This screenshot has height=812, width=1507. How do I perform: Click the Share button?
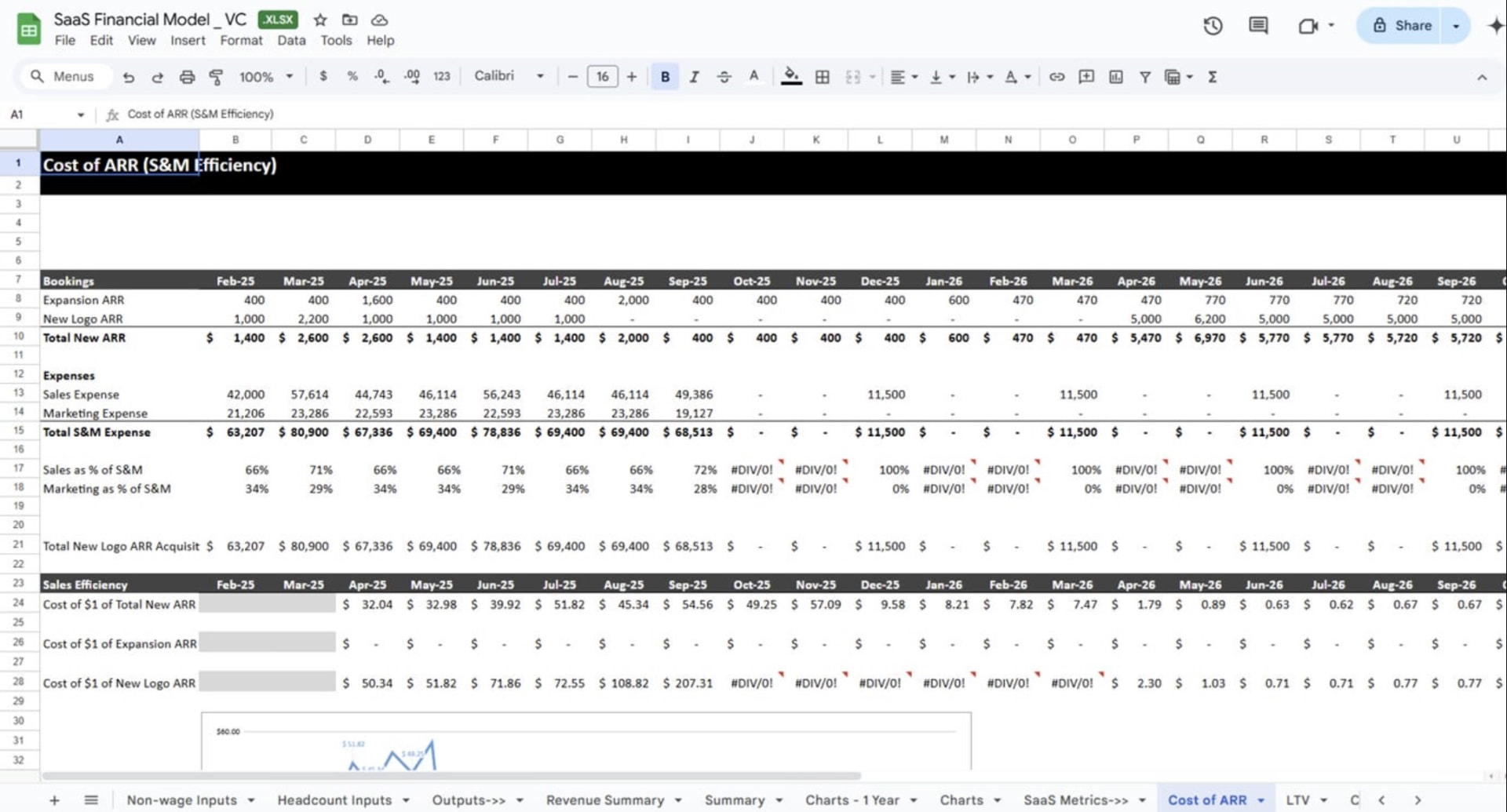click(x=1403, y=26)
